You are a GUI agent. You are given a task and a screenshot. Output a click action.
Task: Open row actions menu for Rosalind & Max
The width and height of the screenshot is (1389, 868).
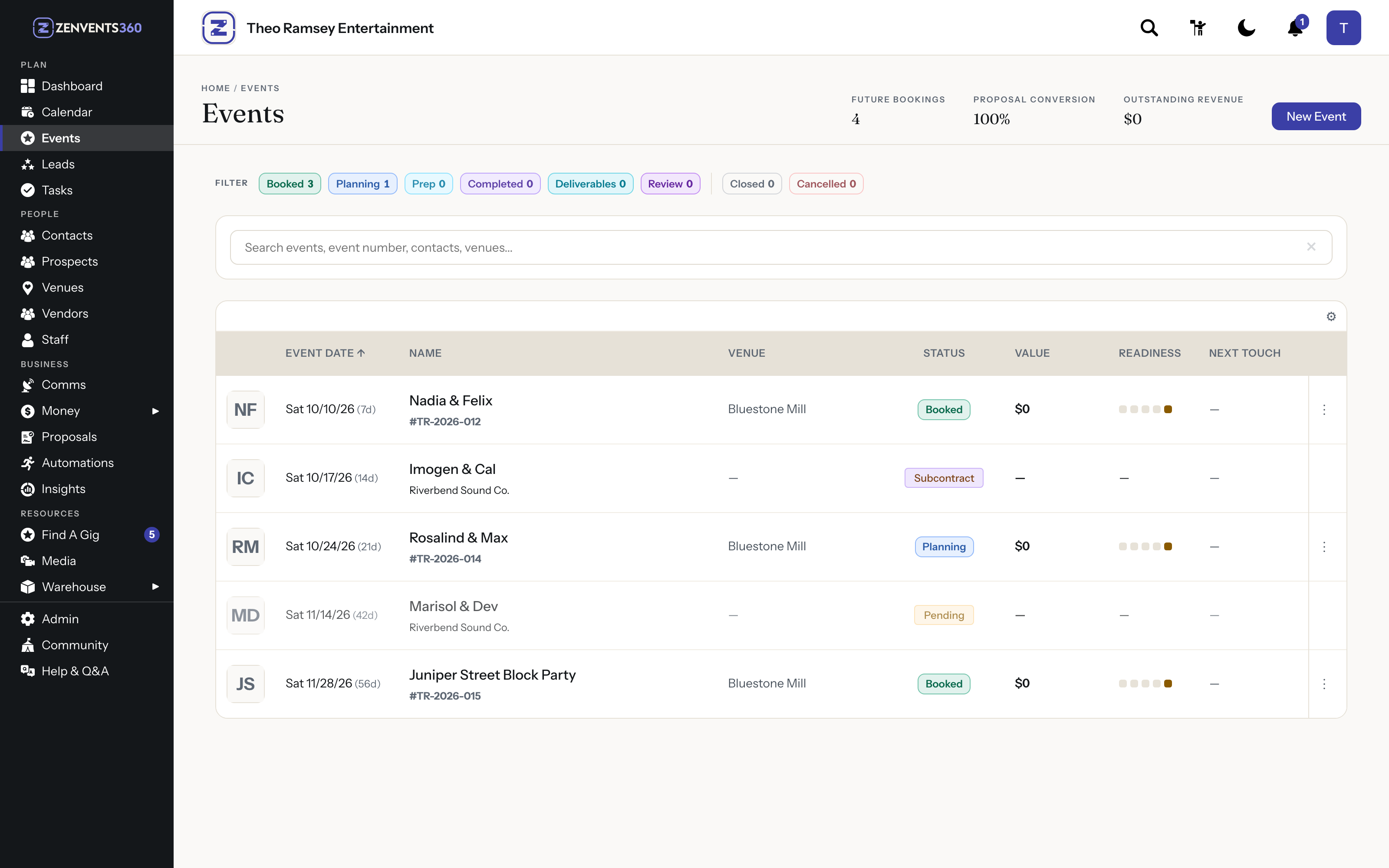[1324, 546]
